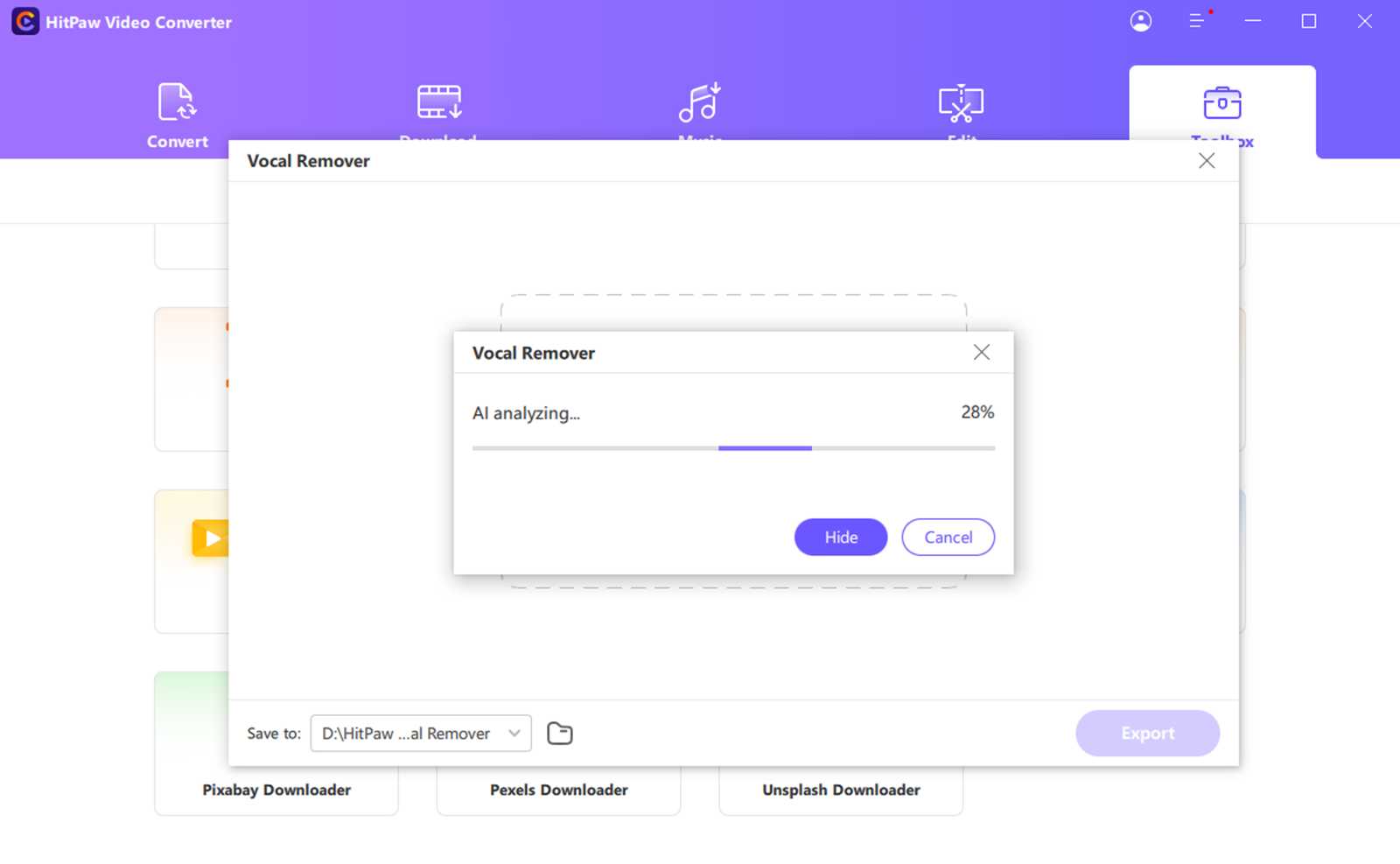Open the Unsplash Downloader tool
Screen dimensions: 1400x864
tap(841, 789)
